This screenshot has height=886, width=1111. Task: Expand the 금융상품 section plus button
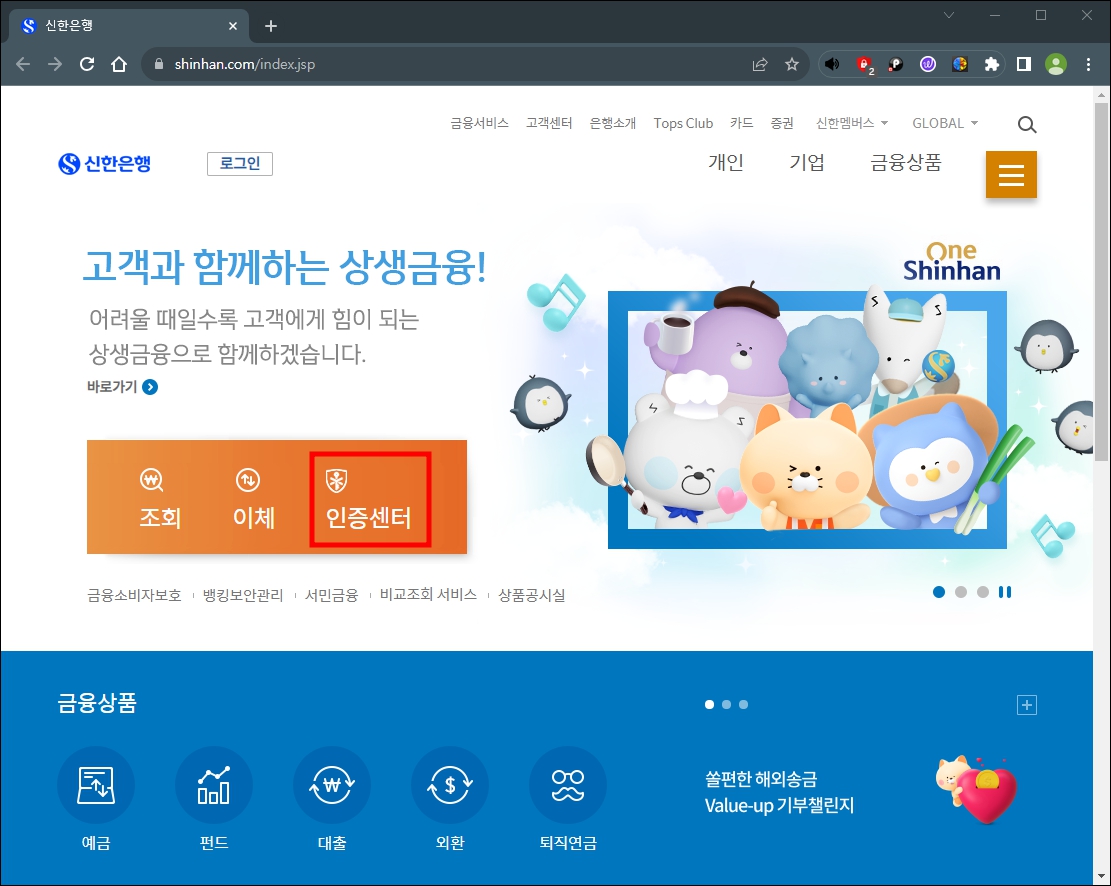tap(1027, 704)
